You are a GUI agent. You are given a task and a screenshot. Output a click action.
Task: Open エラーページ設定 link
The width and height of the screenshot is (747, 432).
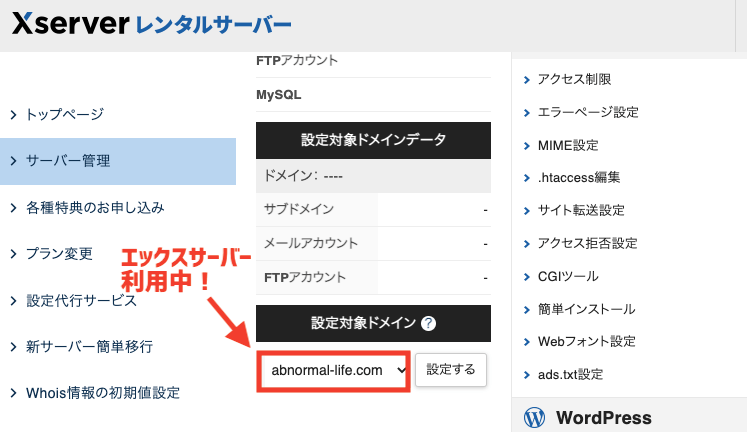(588, 112)
